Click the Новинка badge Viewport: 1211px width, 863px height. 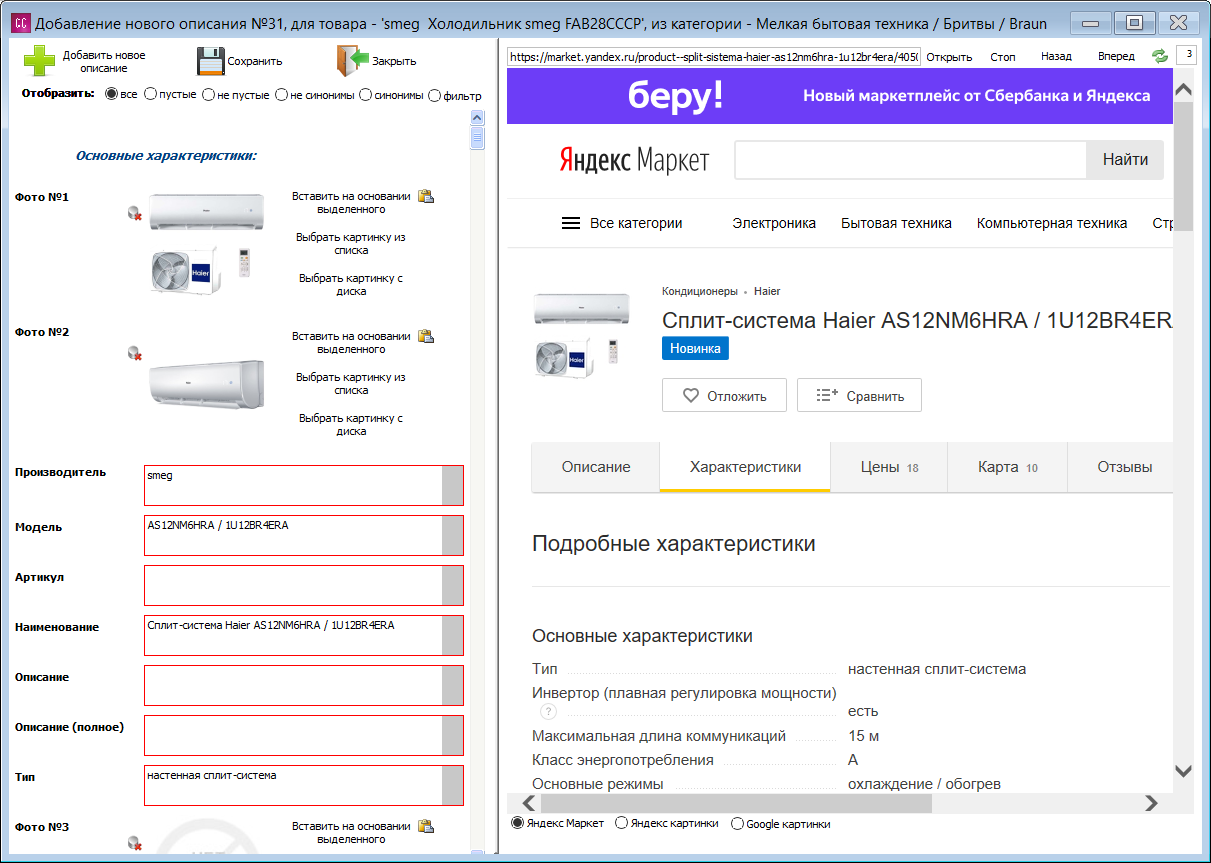click(695, 348)
